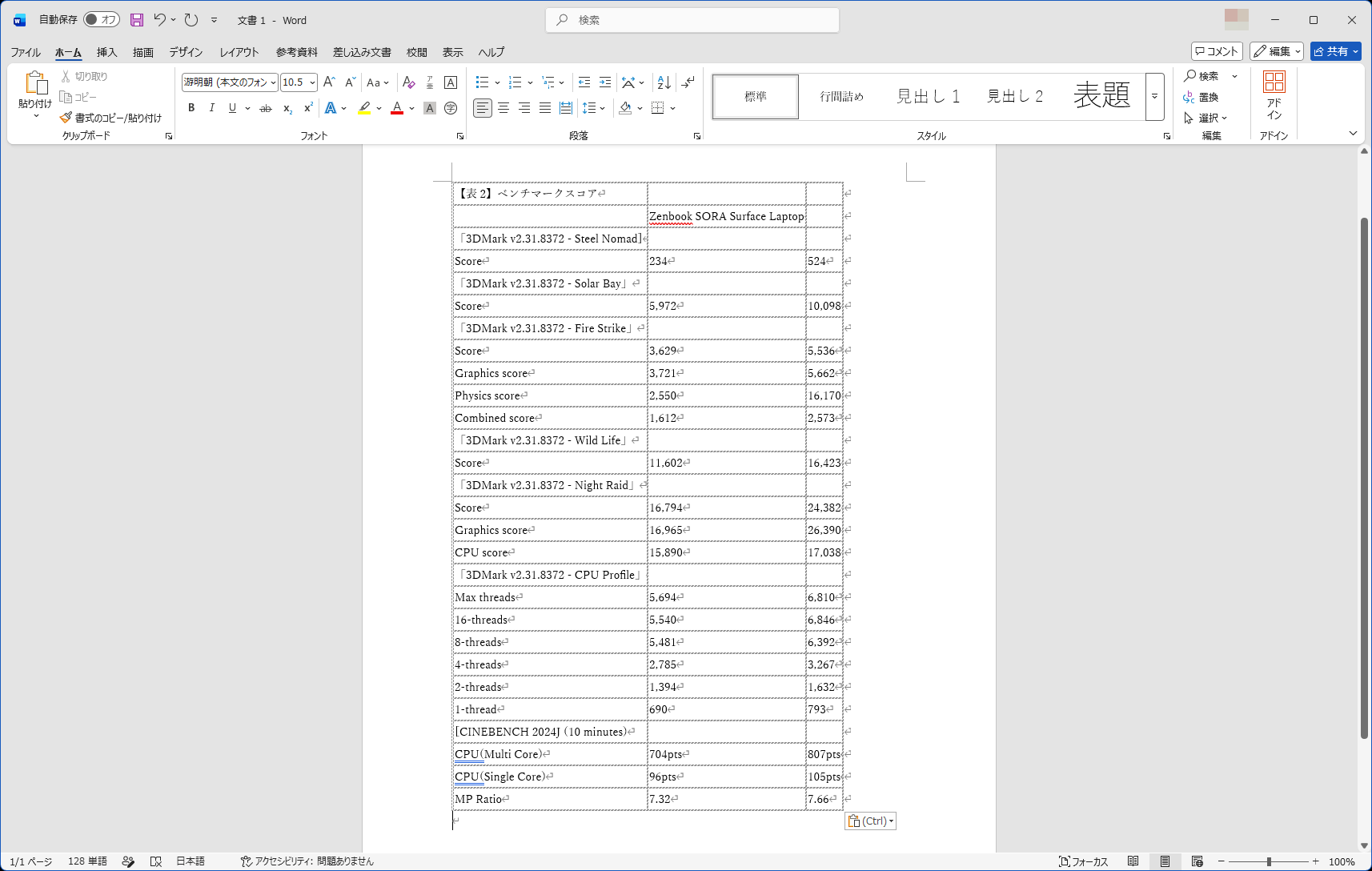This screenshot has height=871, width=1372.
Task: Click the Sort A-Z icon
Action: (664, 82)
